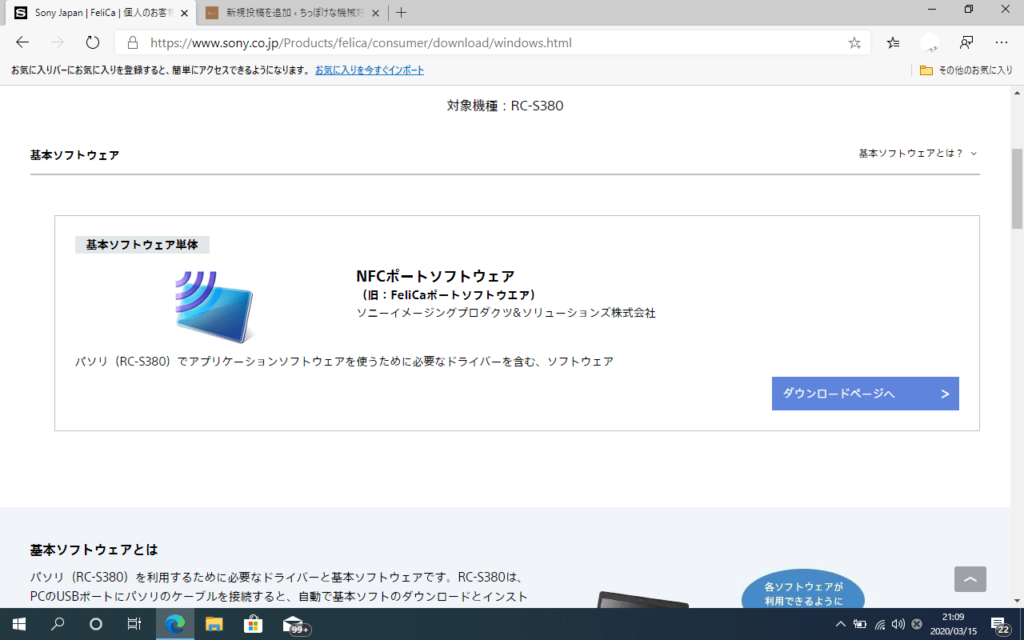Open Task View on the taskbar

click(x=134, y=624)
